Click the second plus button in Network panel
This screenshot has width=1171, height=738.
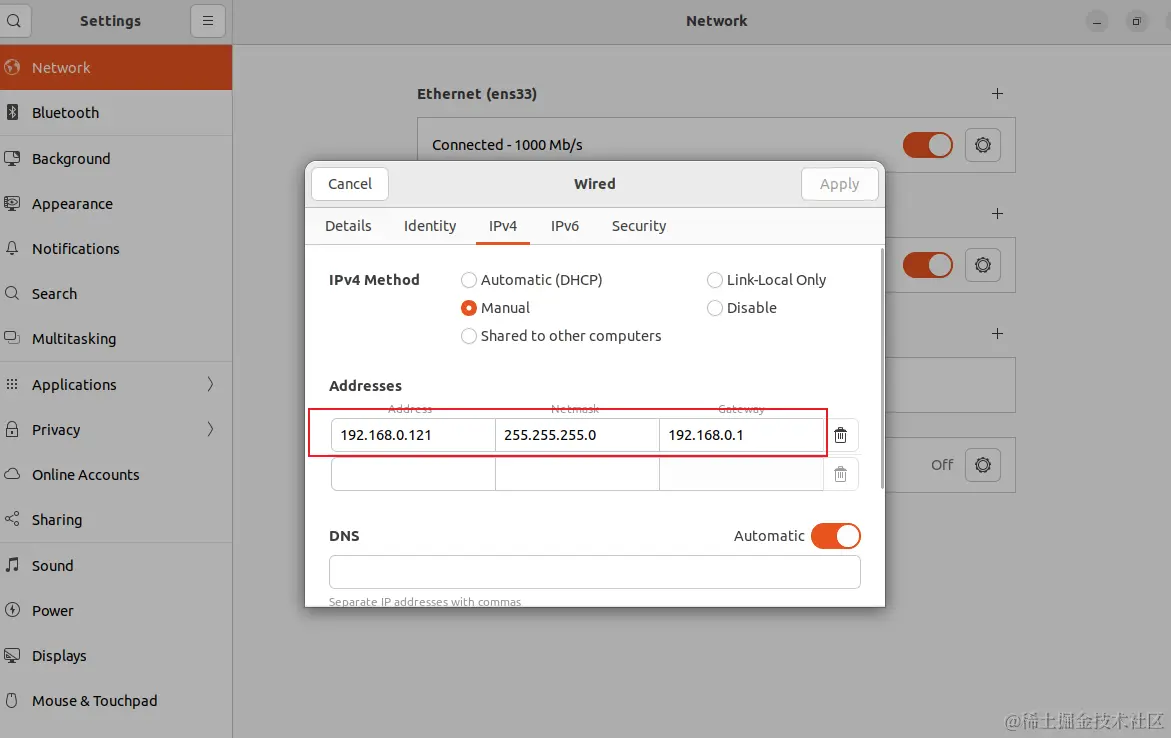click(x=997, y=214)
